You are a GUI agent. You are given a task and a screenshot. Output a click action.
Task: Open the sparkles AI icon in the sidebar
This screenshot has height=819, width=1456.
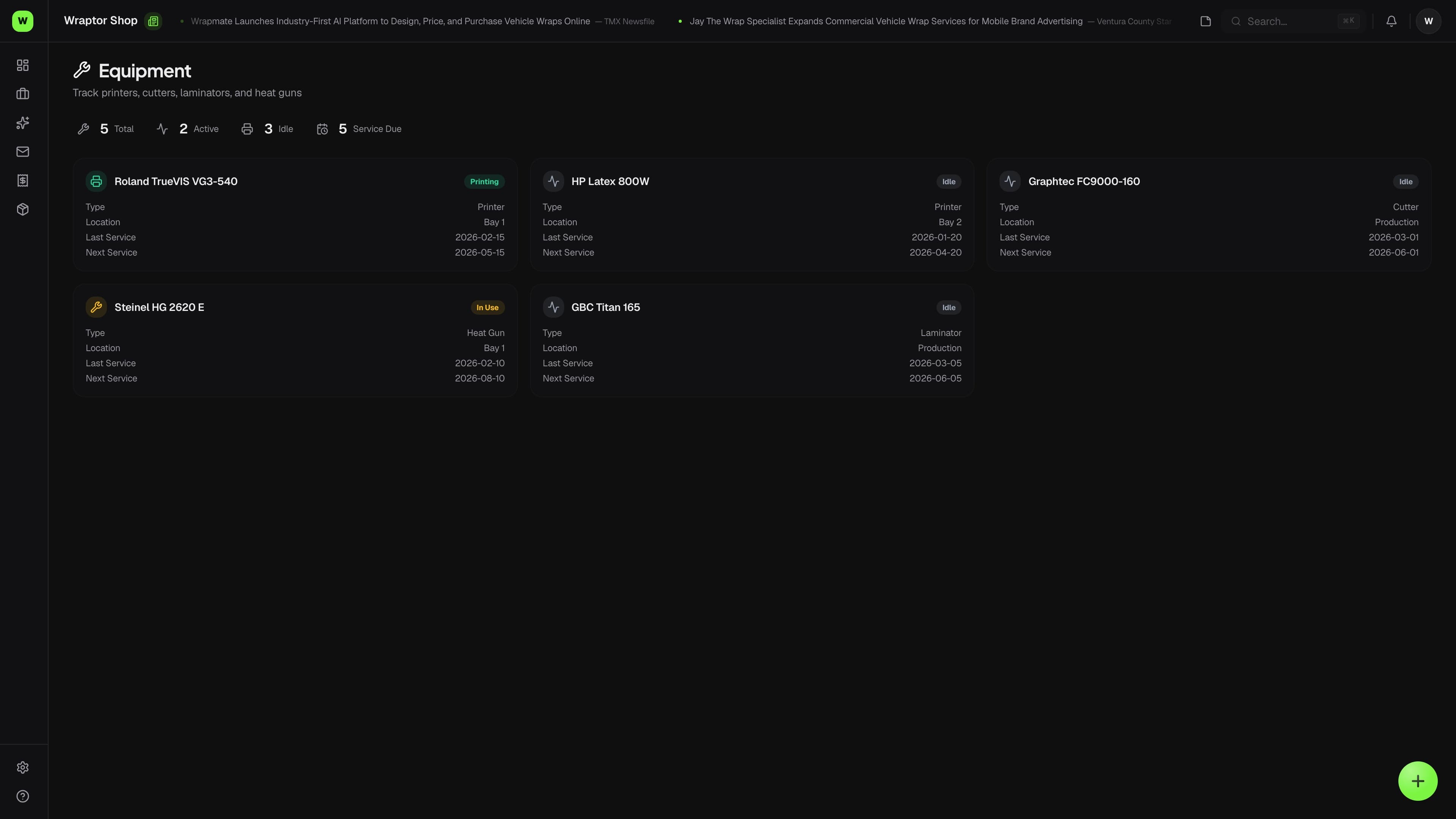tap(23, 122)
